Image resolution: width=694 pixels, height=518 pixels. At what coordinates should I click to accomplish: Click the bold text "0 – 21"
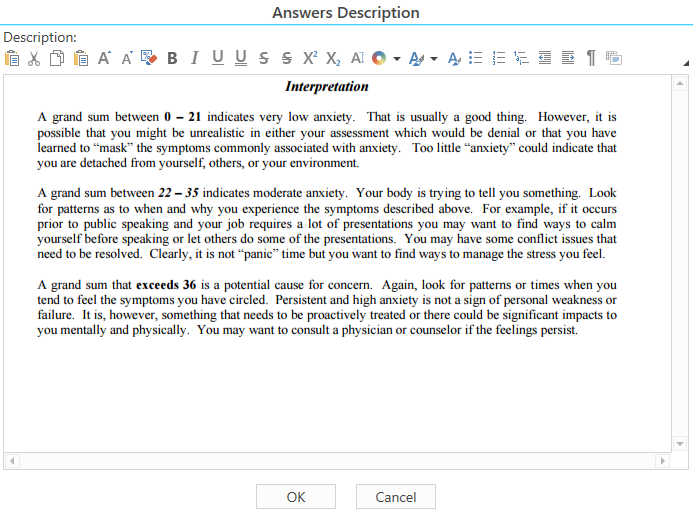click(x=182, y=117)
